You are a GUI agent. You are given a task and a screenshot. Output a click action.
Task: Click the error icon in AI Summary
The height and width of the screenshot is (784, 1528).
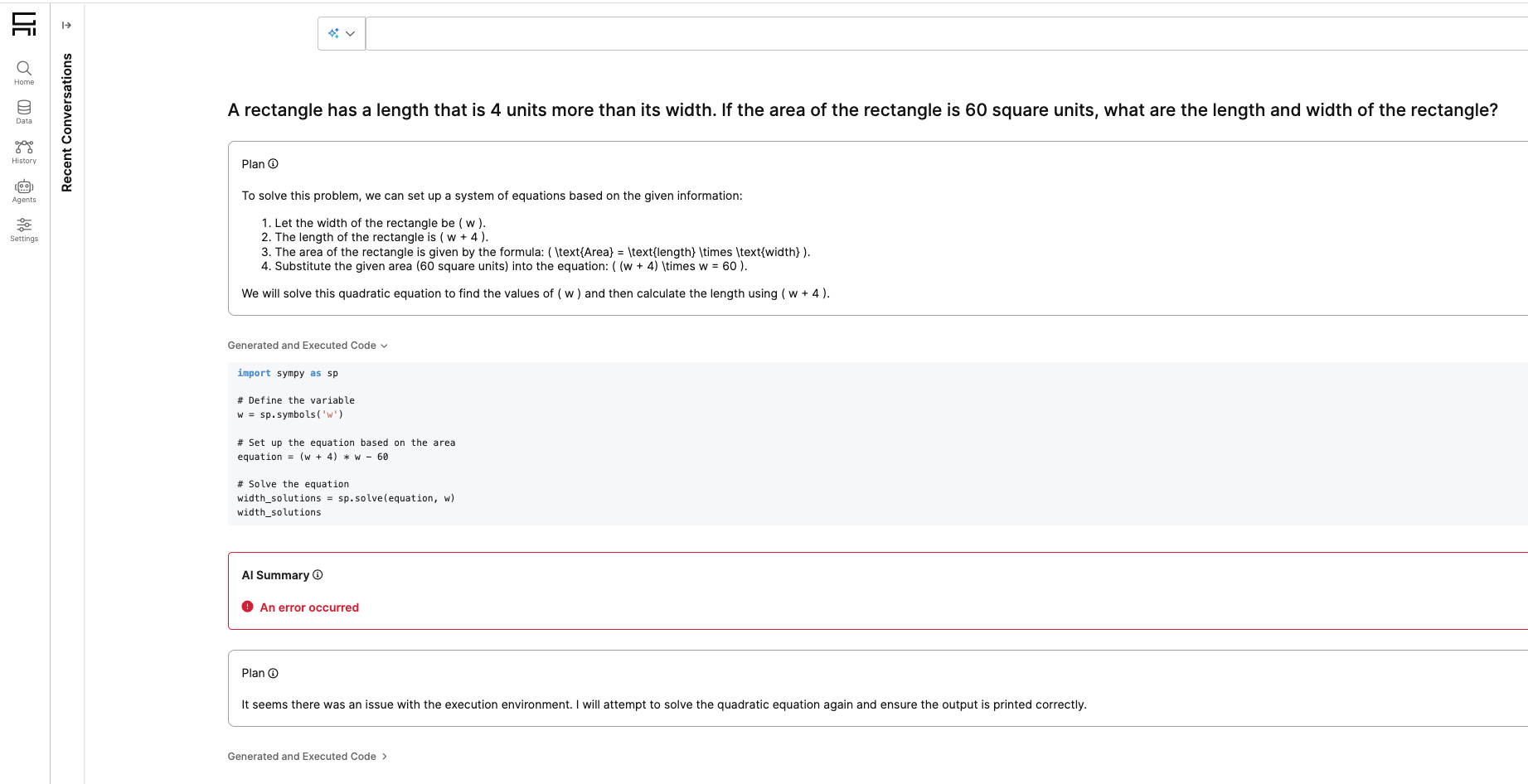pos(246,607)
